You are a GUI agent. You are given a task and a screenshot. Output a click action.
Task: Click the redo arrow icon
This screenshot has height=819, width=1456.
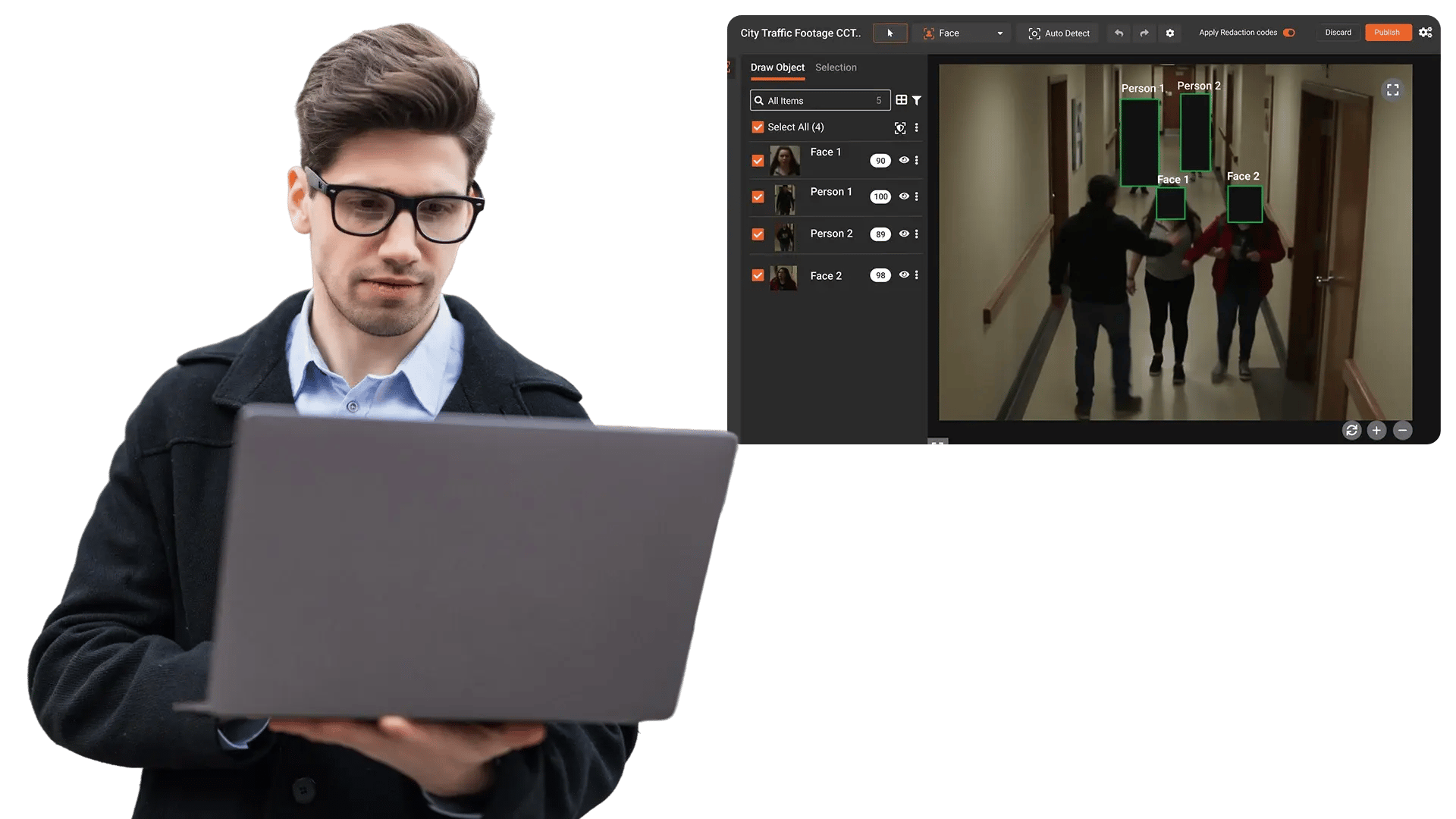point(1144,33)
